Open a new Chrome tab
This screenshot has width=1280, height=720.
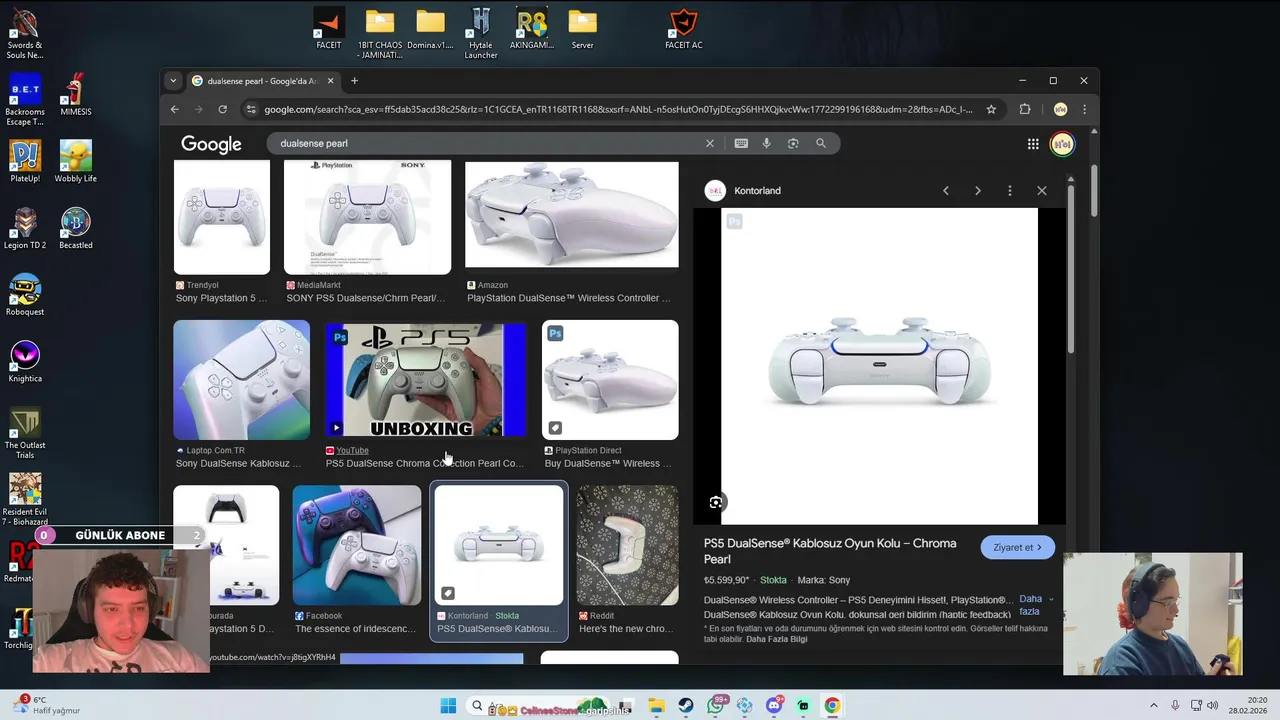click(x=354, y=81)
